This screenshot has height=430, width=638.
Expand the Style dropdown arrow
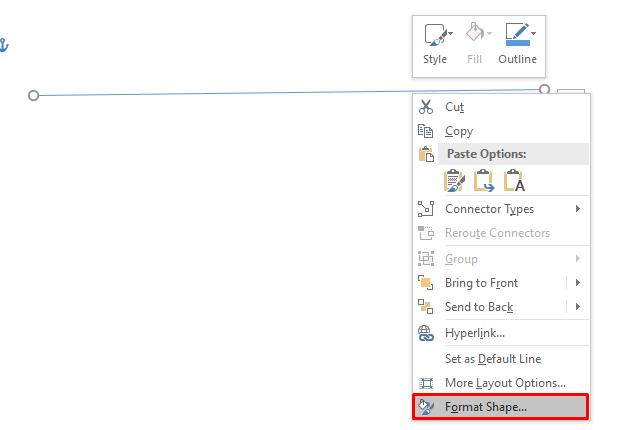450,33
